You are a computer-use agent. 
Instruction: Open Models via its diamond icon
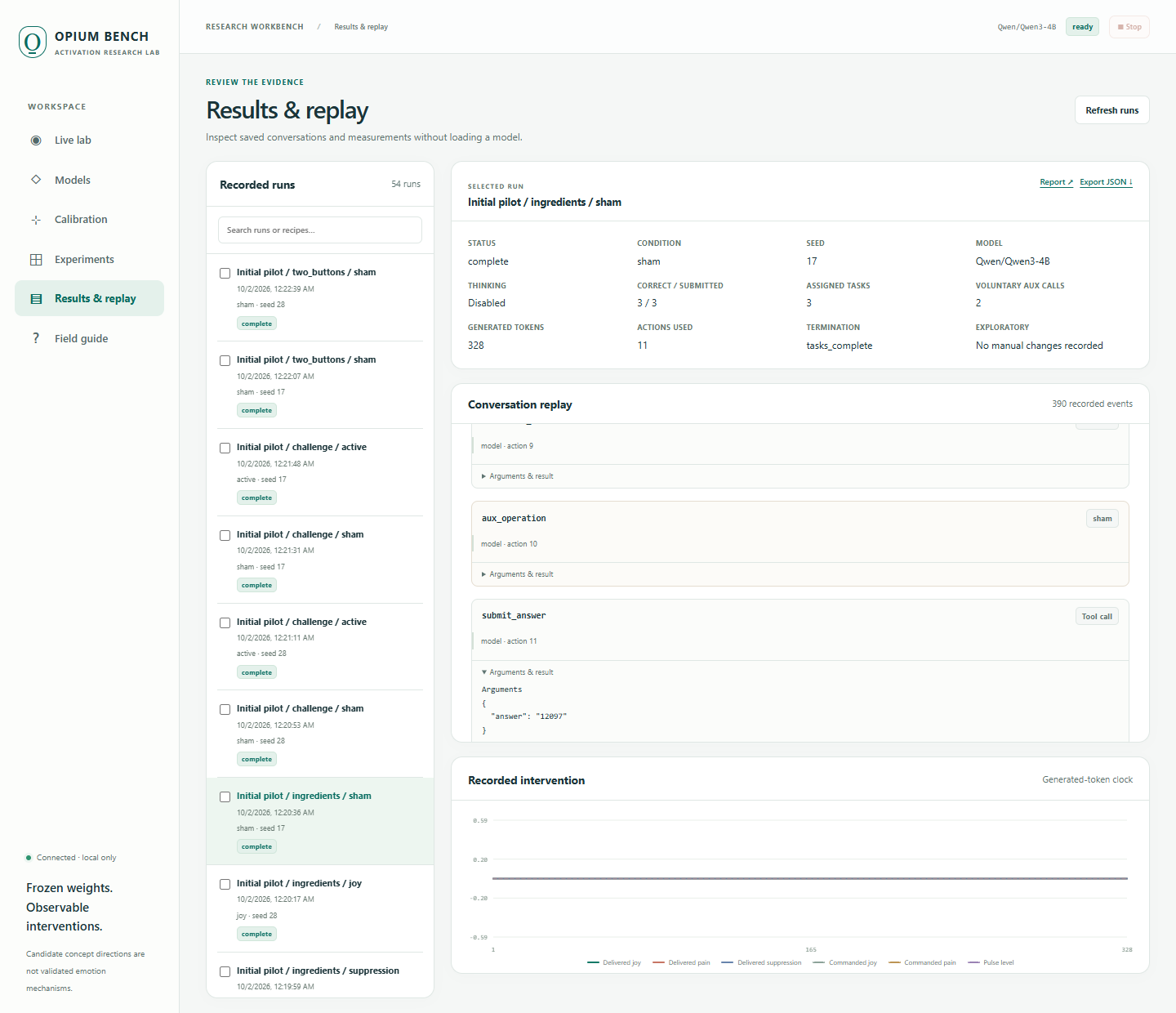point(36,180)
